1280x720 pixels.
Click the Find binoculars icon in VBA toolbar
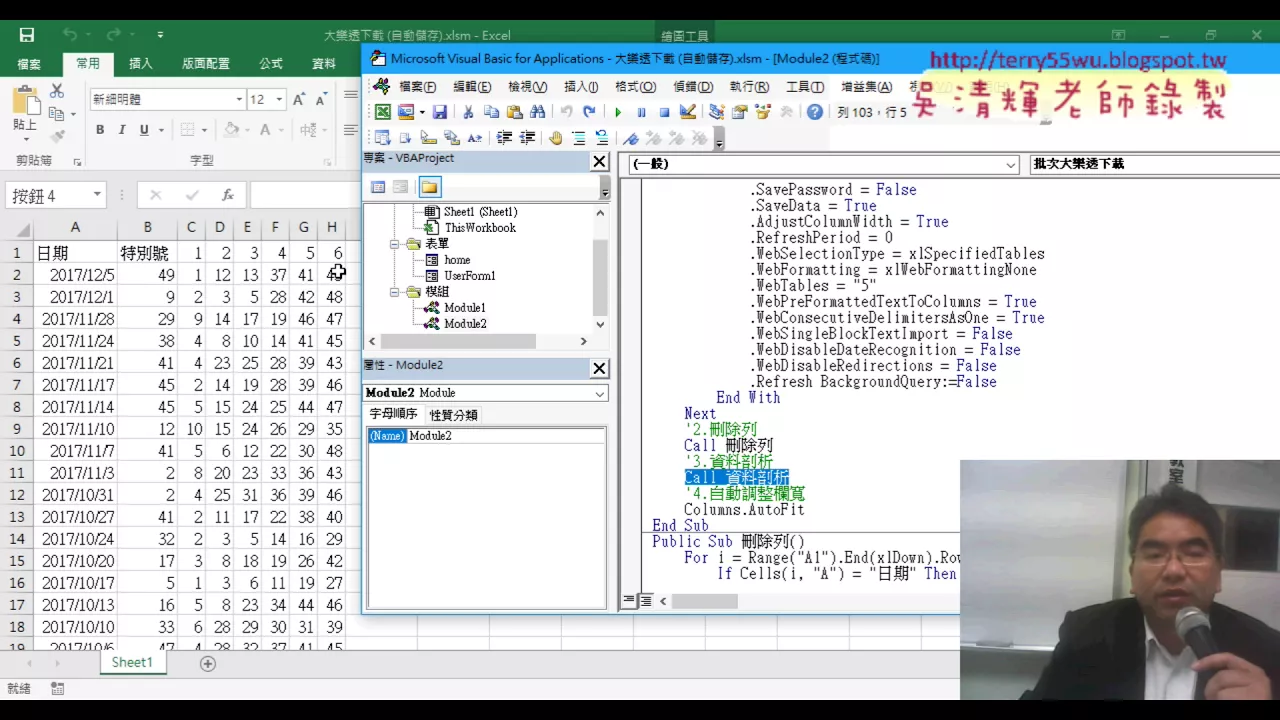[537, 112]
